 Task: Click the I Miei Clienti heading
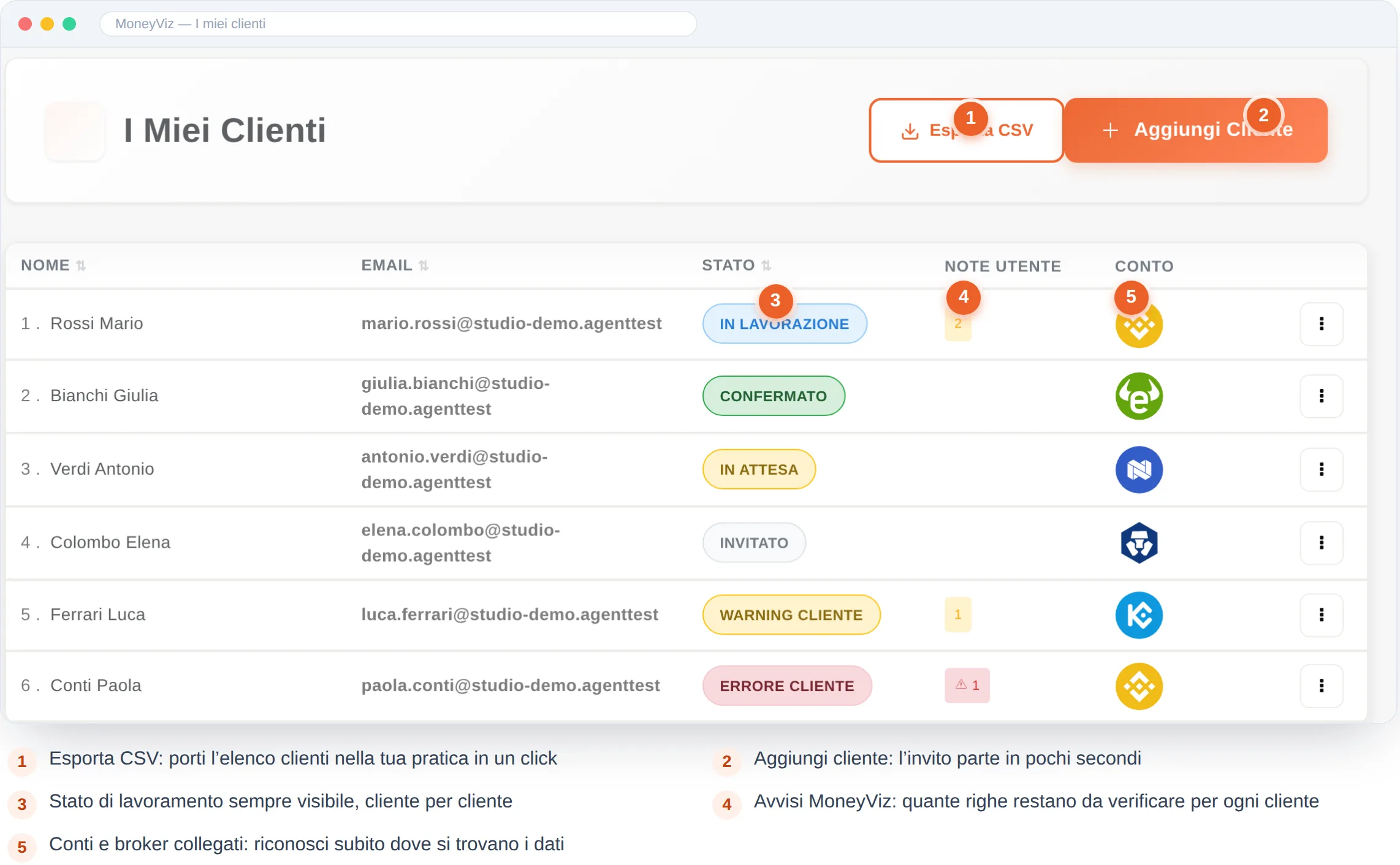(x=225, y=130)
